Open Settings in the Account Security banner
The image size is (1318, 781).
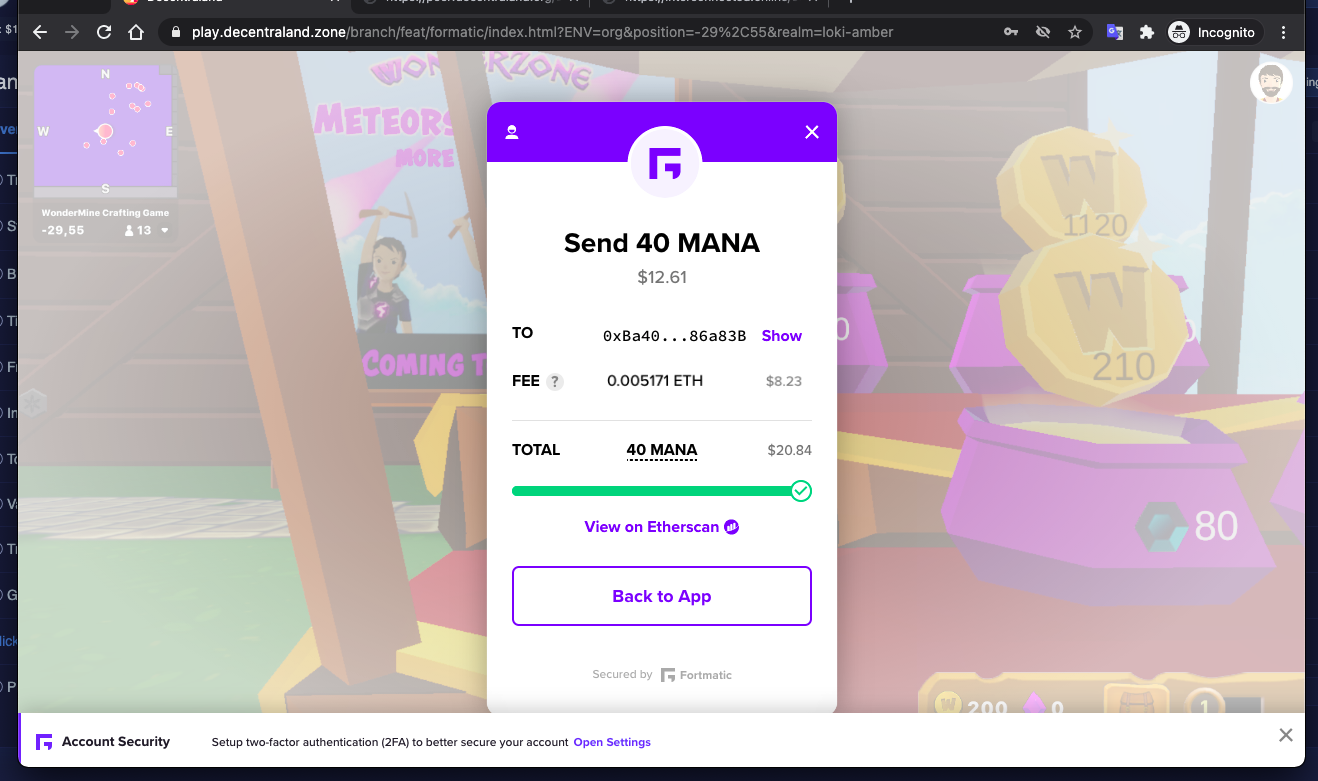[612, 742]
